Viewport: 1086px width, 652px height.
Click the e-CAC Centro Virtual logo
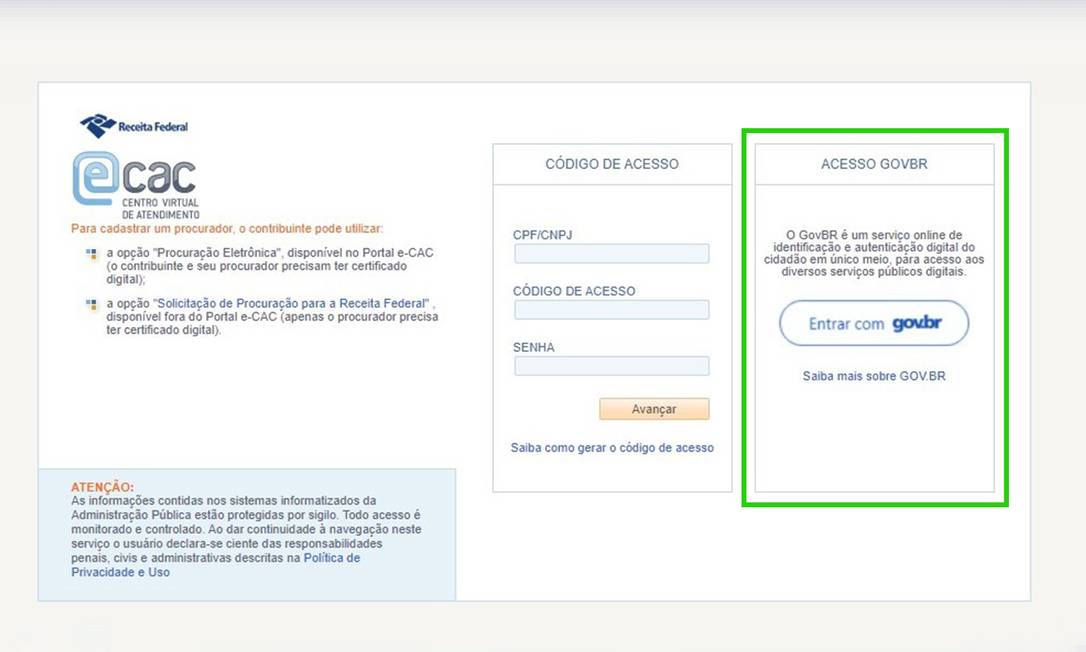(135, 183)
